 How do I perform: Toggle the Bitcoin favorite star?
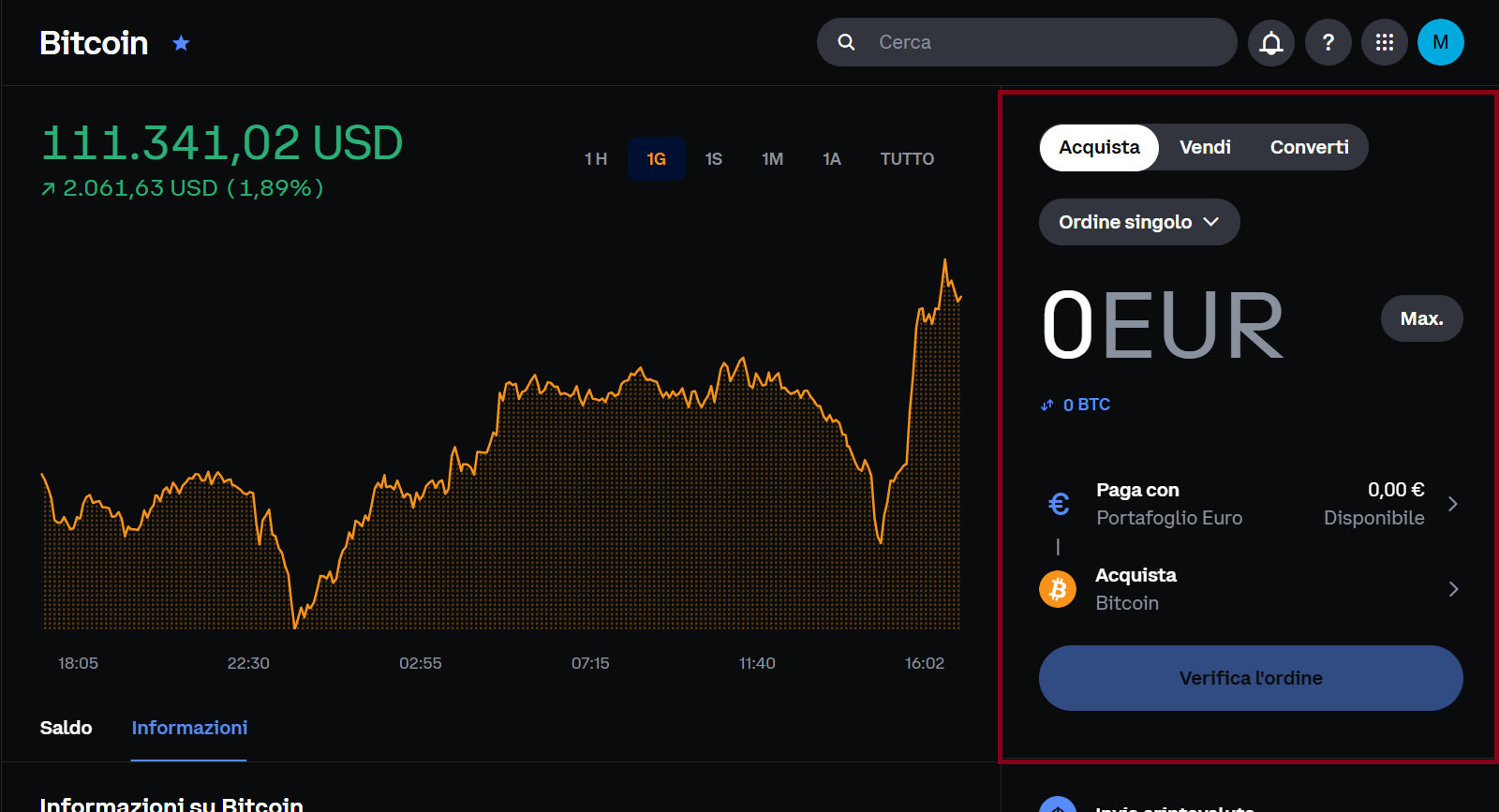pyautogui.click(x=181, y=43)
